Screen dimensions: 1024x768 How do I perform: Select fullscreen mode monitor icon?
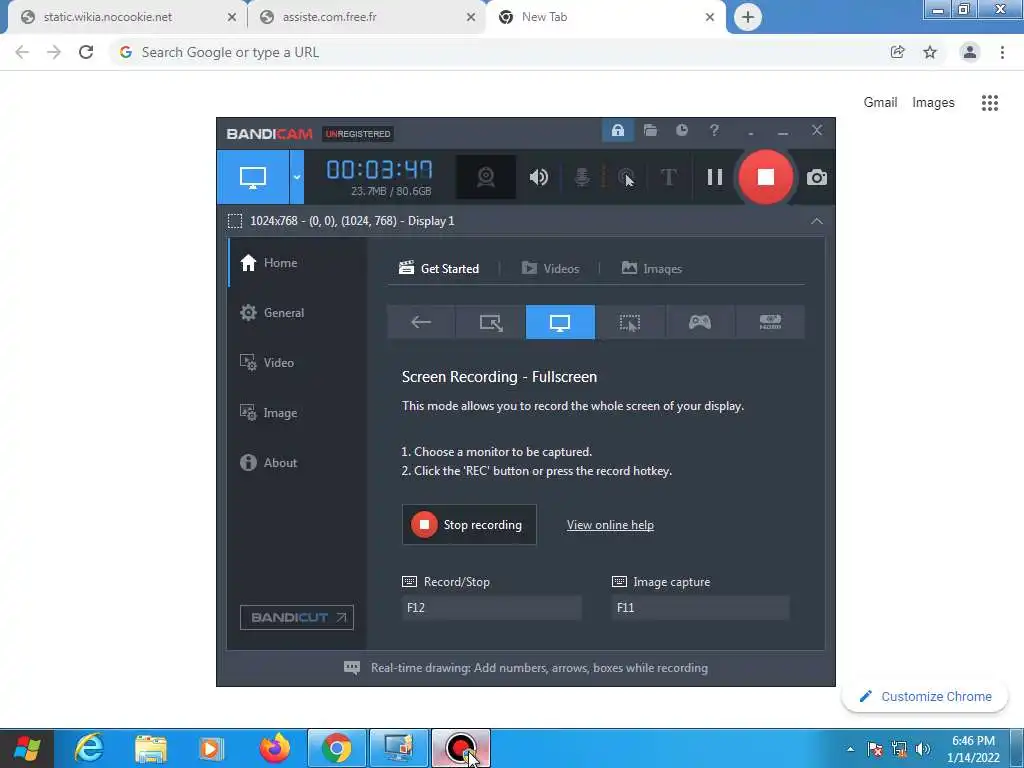560,322
